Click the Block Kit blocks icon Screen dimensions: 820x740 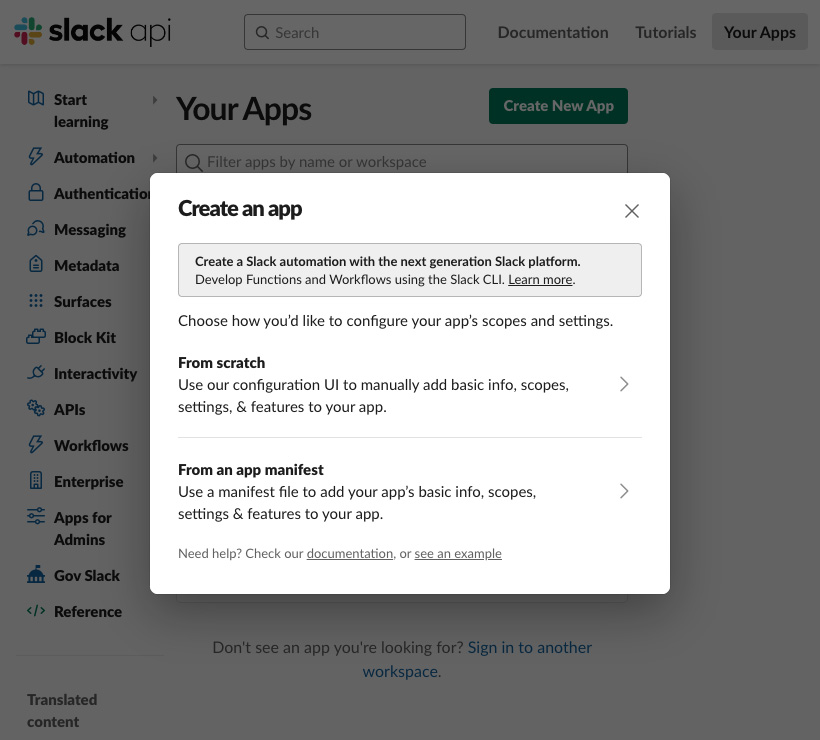pos(36,336)
